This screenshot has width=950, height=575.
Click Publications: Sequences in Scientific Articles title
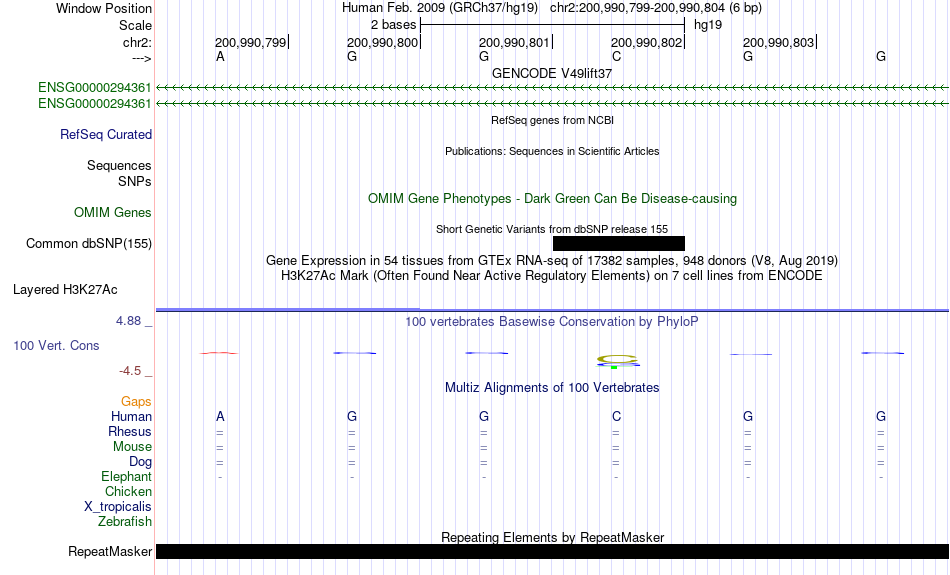pyautogui.click(x=552, y=151)
